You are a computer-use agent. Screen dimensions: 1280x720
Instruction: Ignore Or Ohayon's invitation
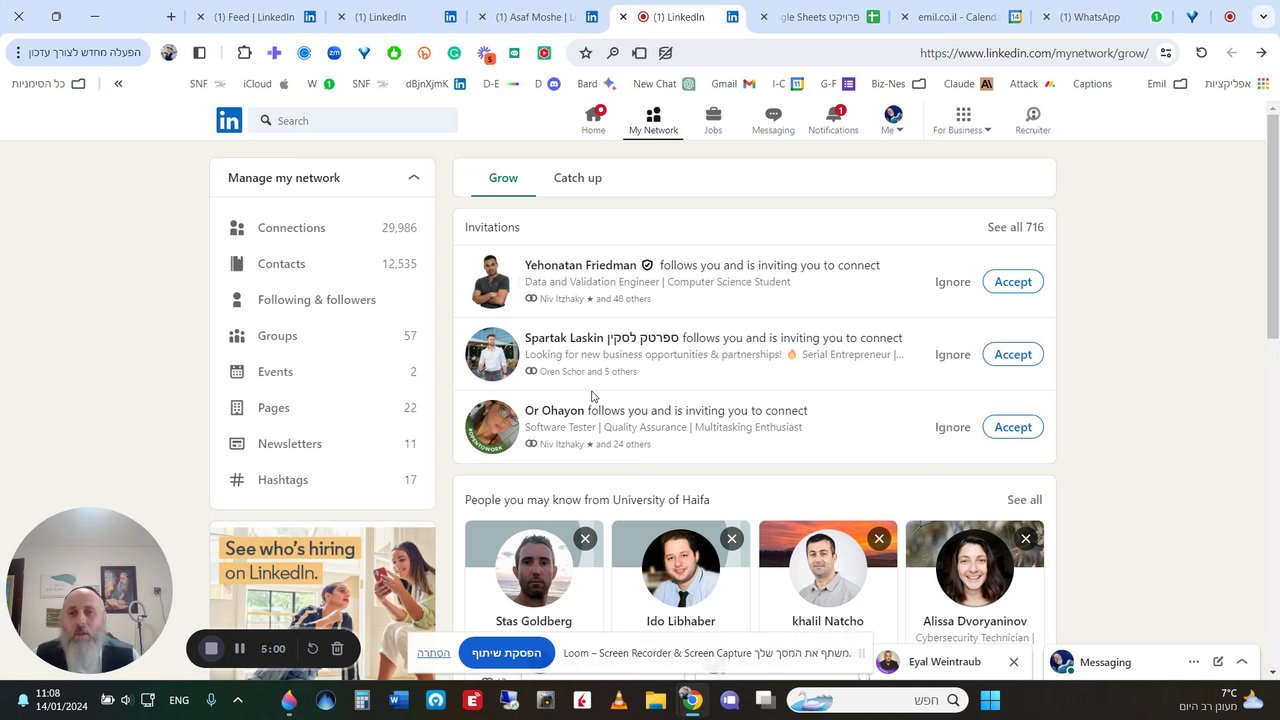(953, 427)
